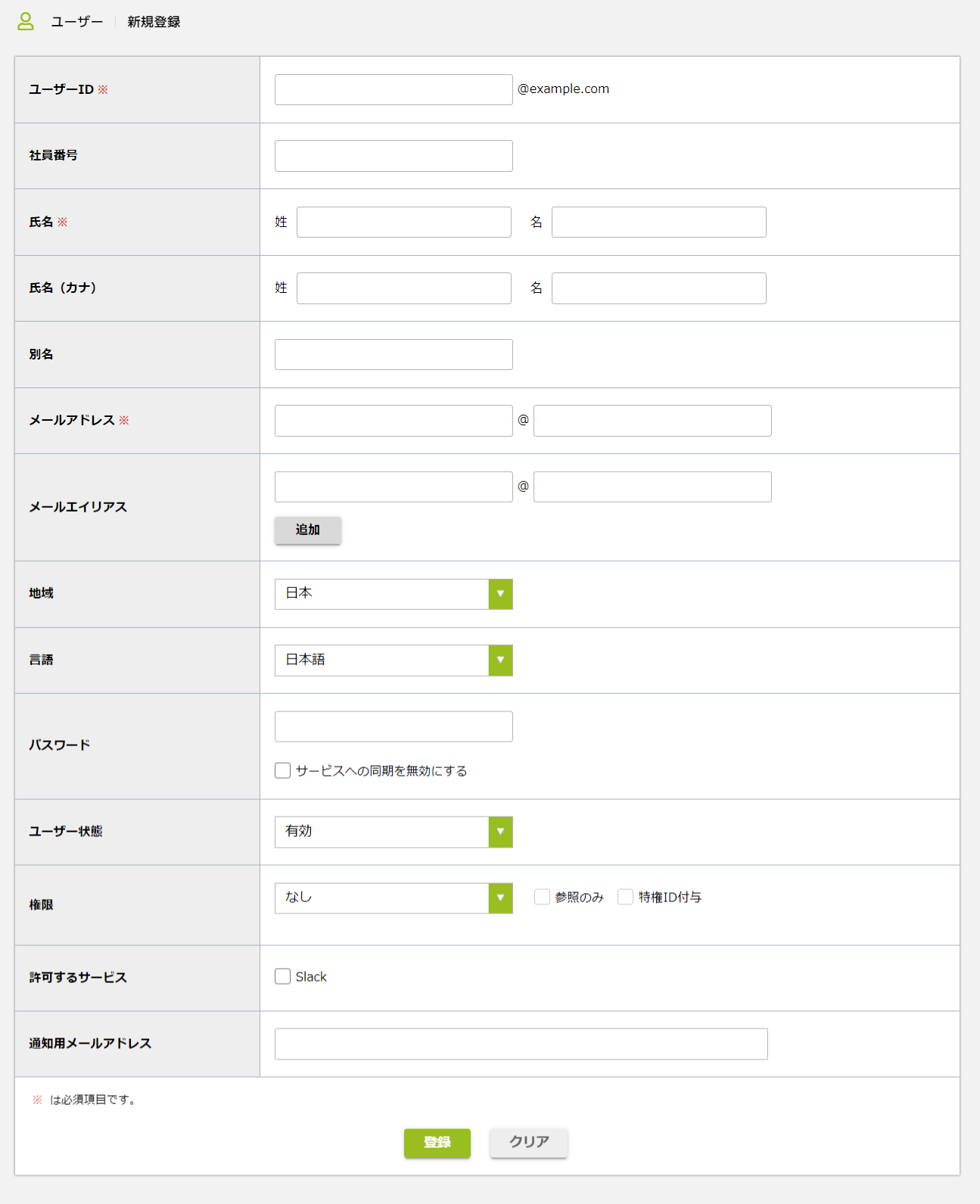The image size is (980, 1204).
Task: Click the 社員番号 input field
Action: point(394,156)
